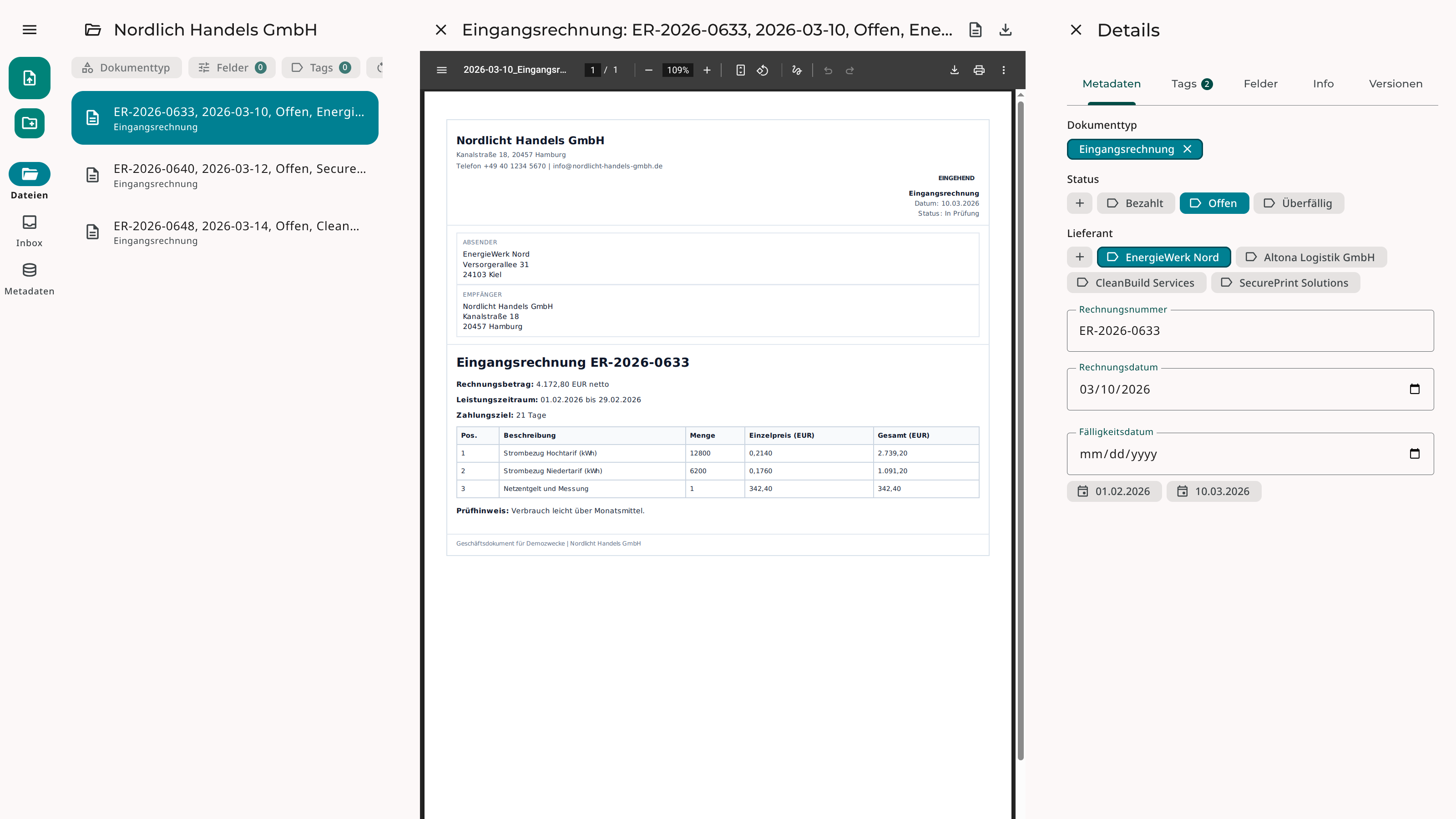Print the invoice via the printer icon
The height and width of the screenshot is (819, 1456).
tap(979, 70)
